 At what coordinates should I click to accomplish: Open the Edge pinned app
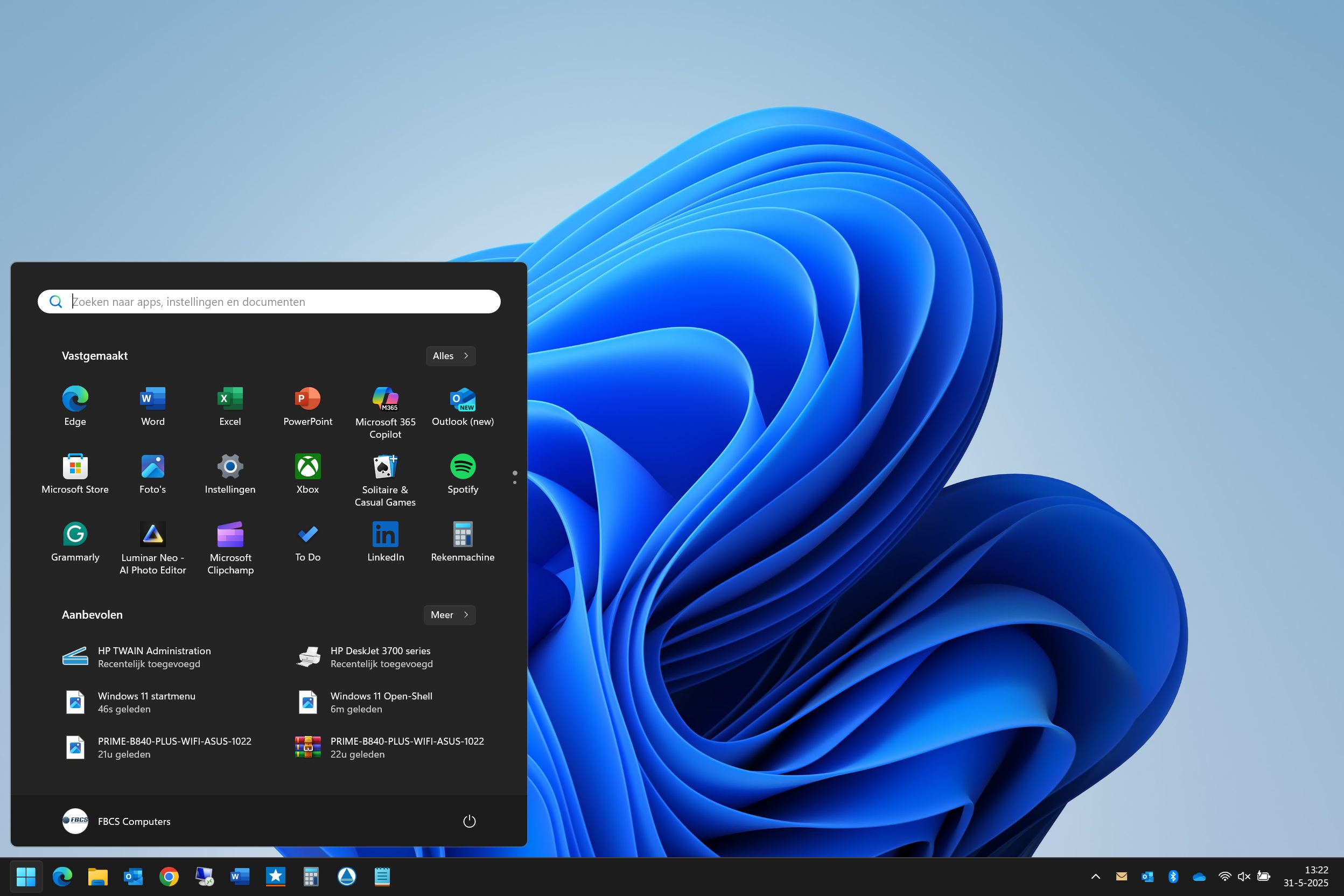[75, 405]
